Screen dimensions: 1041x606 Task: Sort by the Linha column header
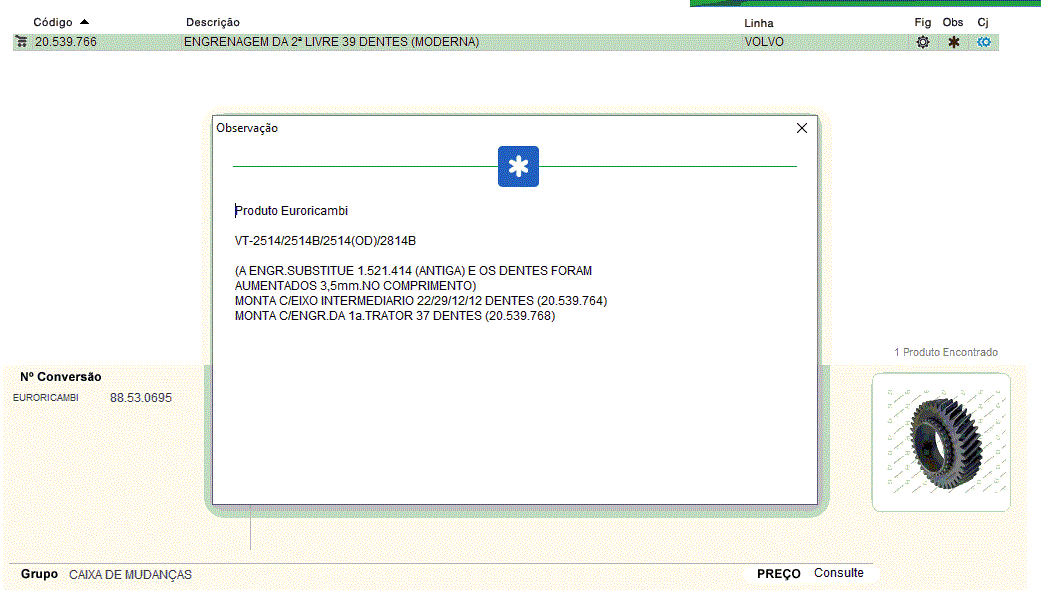(758, 23)
